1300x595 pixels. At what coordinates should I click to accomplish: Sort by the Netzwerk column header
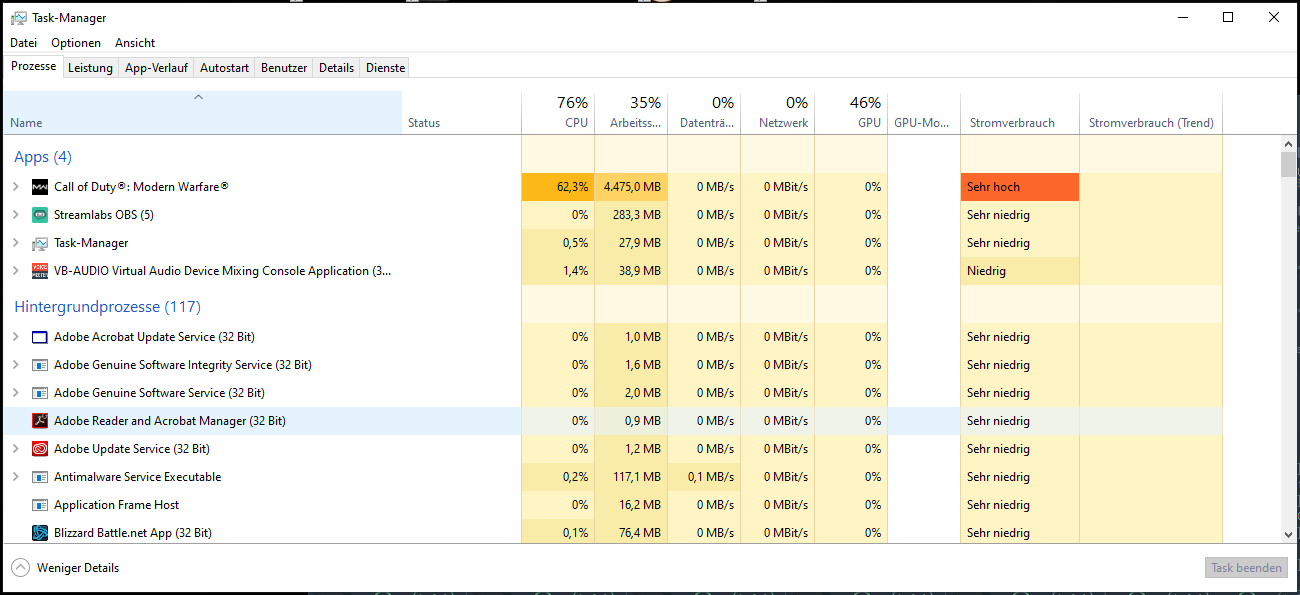point(778,112)
